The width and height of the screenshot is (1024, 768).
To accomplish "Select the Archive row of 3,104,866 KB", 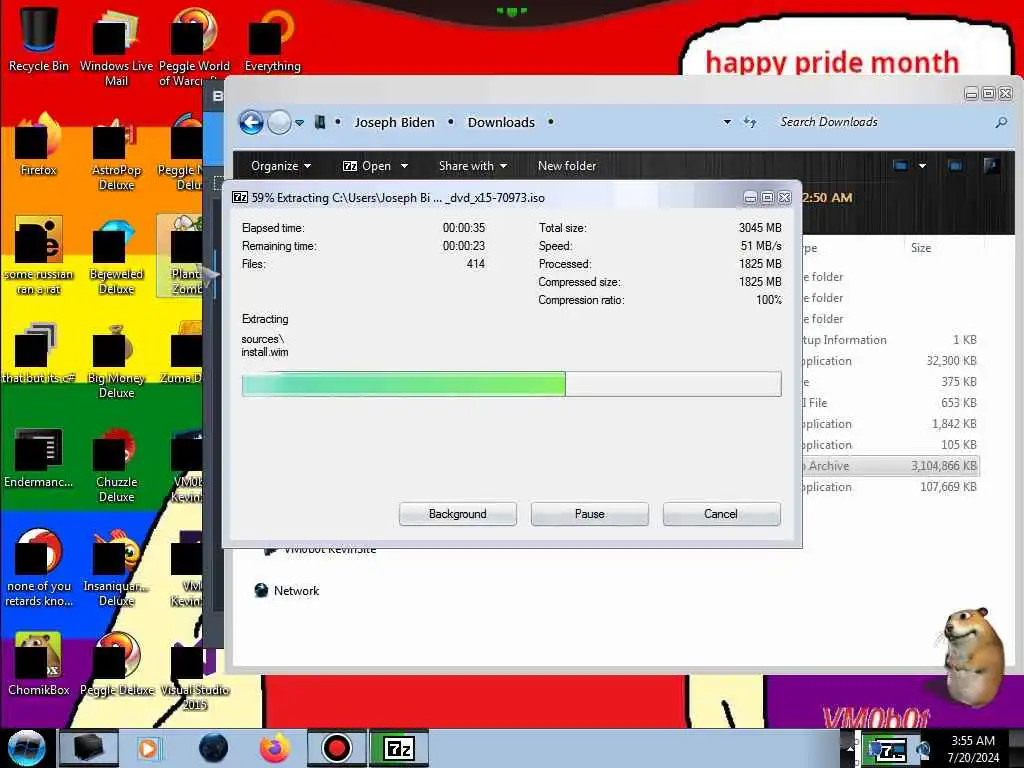I will click(891, 466).
